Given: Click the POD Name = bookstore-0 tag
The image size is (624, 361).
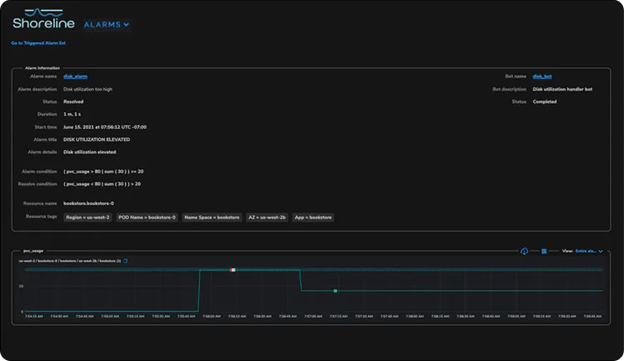Looking at the screenshot, I should [x=147, y=217].
